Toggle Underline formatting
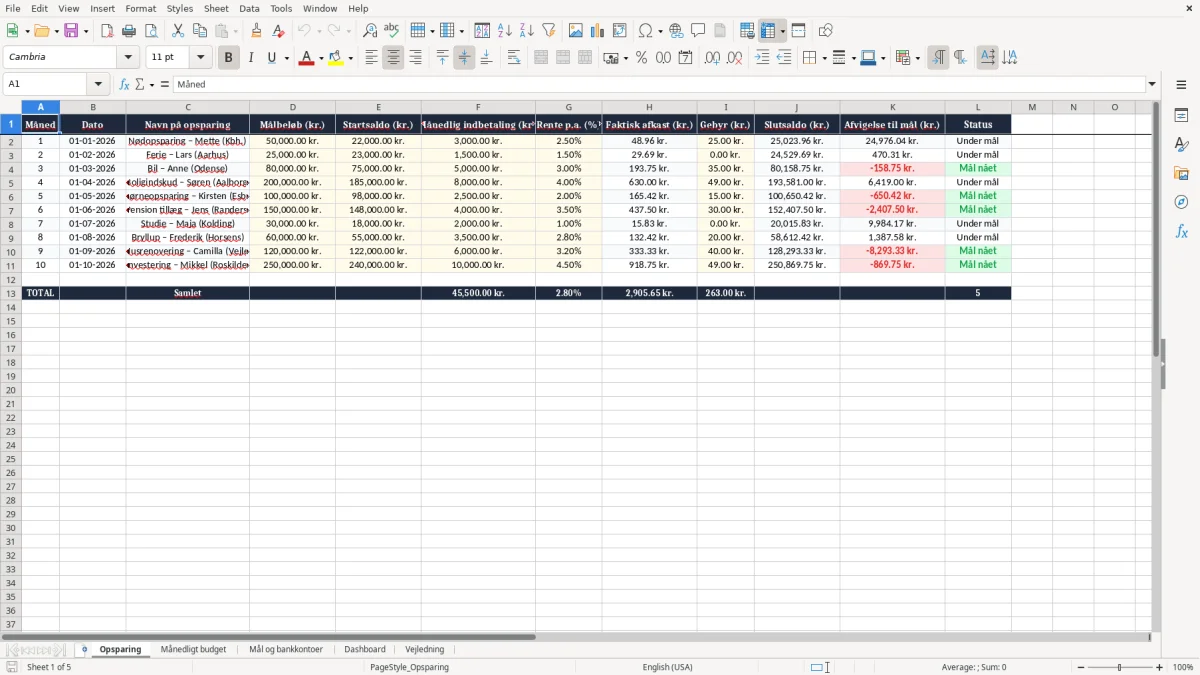This screenshot has height=675, width=1200. point(271,58)
